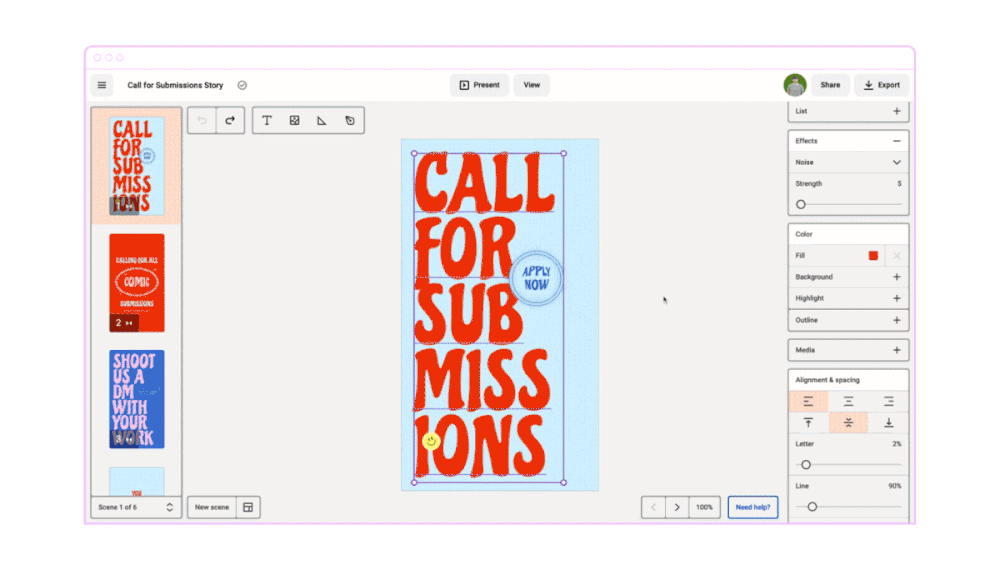Align text center
Viewport: 1000px width, 570px height.
pyautogui.click(x=848, y=402)
